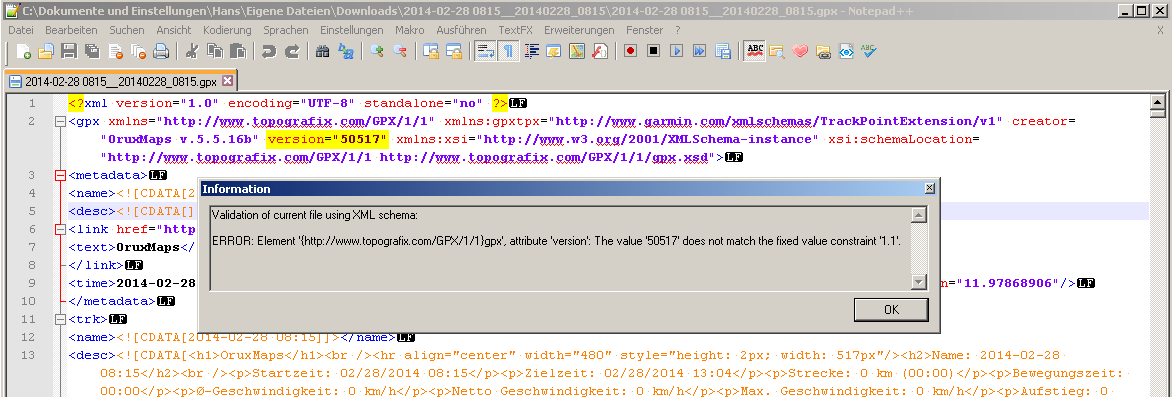Toggle show all characters pilcrow button

point(508,52)
